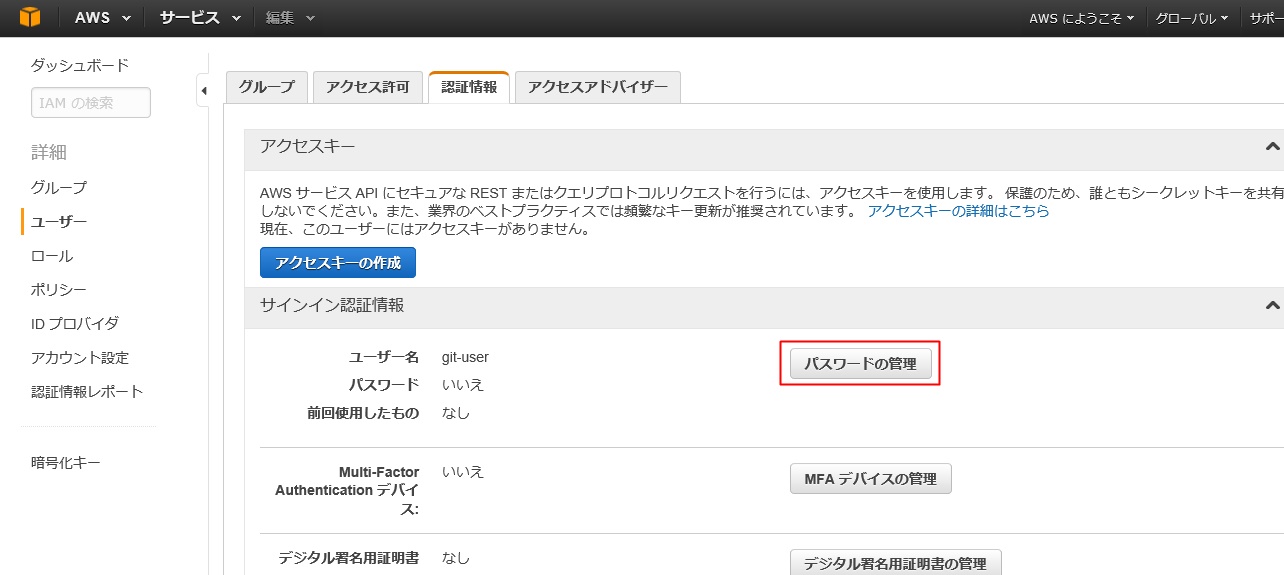This screenshot has height=575, width=1284.
Task: Collapse the アクセスキー section chevron
Action: pyautogui.click(x=1272, y=147)
